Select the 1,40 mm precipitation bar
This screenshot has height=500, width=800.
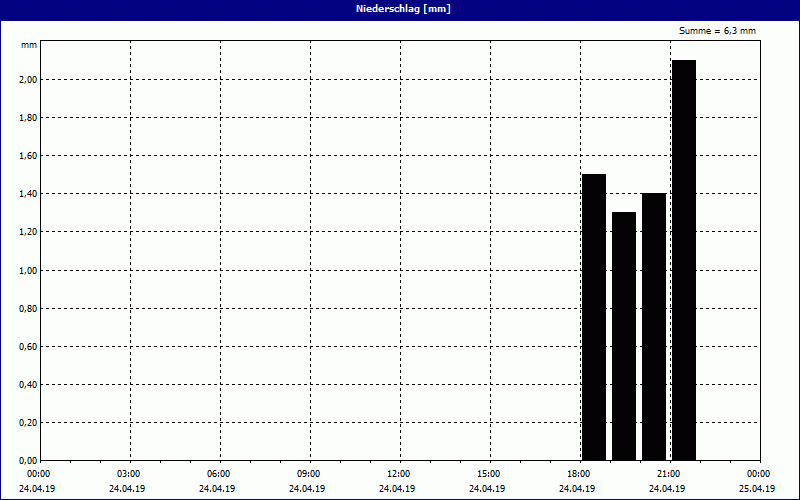(654, 326)
